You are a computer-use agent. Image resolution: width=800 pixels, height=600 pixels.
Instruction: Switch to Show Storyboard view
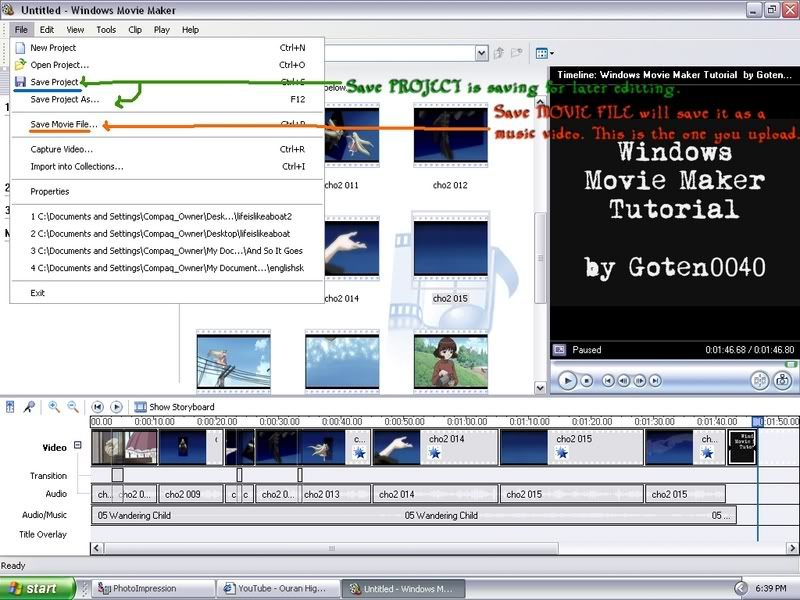click(174, 407)
